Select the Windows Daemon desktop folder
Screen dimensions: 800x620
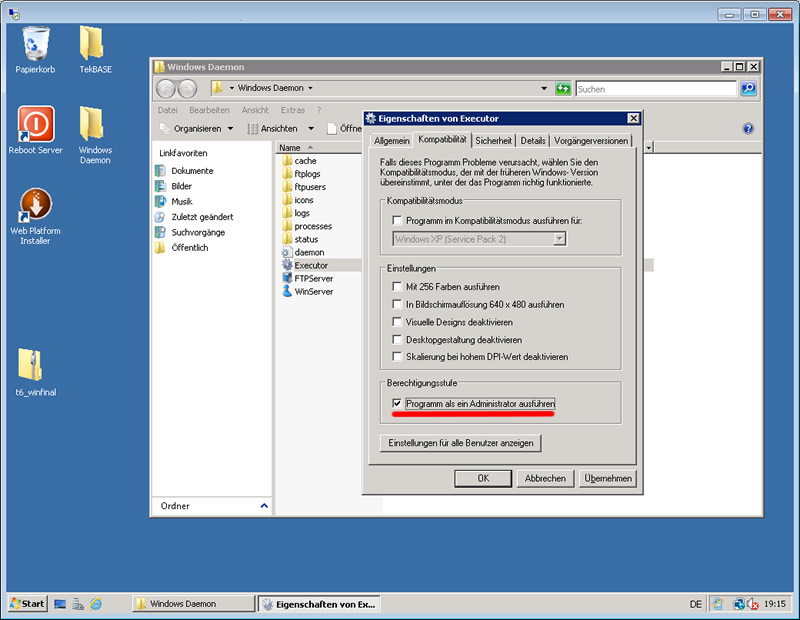(x=95, y=135)
